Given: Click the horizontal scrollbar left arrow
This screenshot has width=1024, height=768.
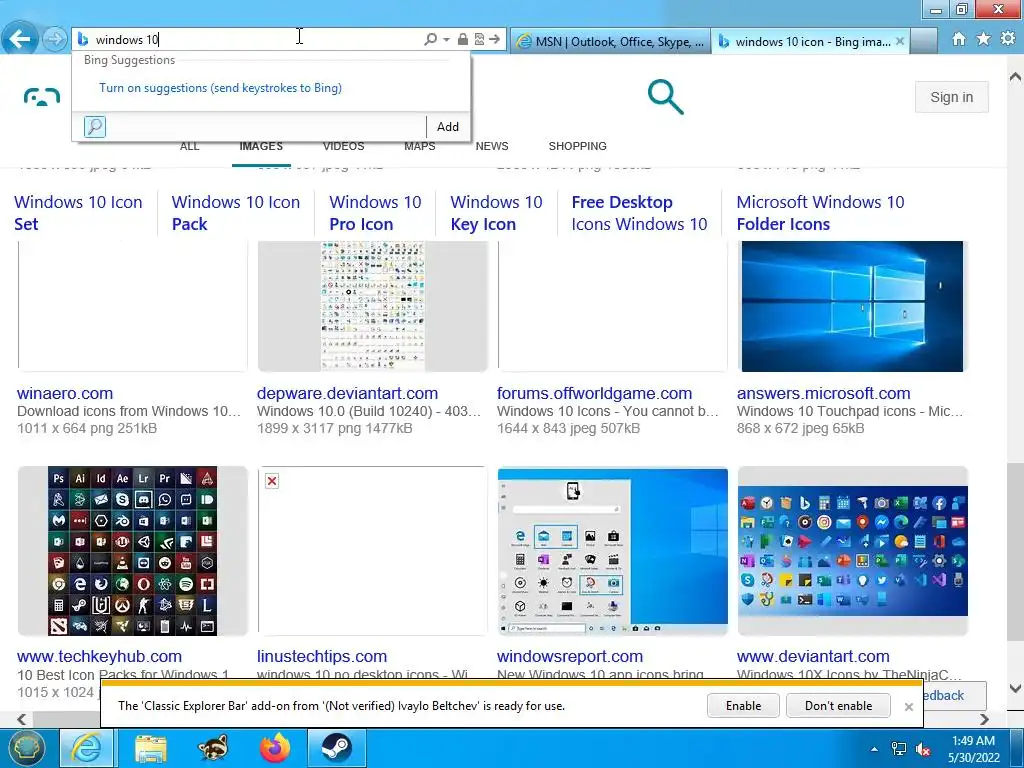Looking at the screenshot, I should [x=22, y=719].
